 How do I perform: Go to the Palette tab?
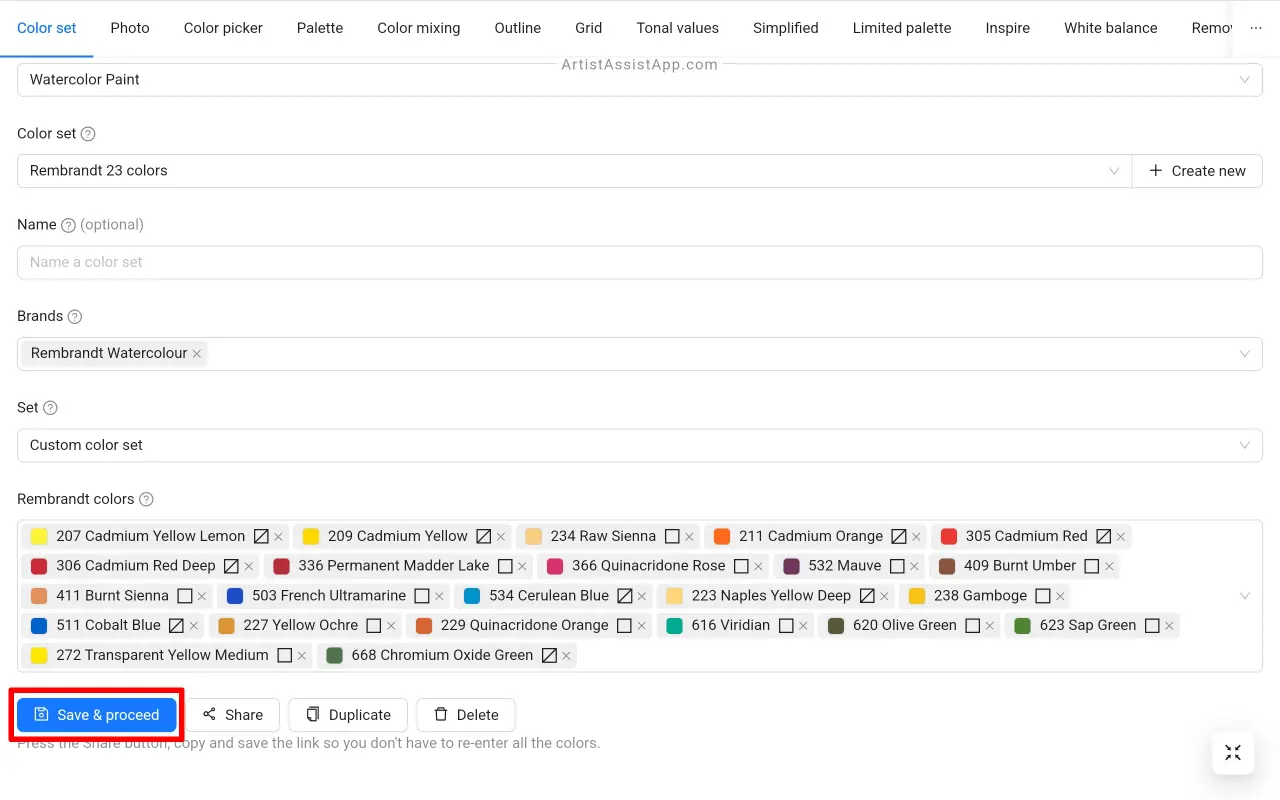coord(320,28)
